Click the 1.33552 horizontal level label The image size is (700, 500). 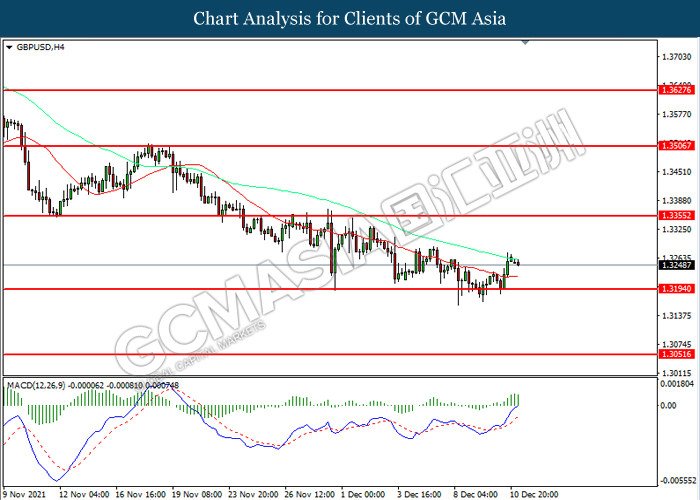pos(677,216)
